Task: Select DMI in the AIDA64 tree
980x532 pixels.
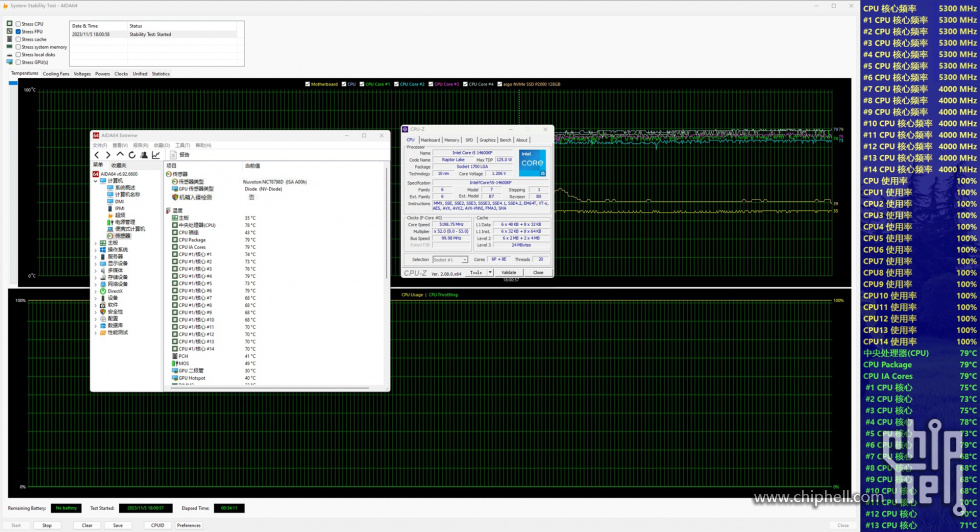Action: coord(116,201)
